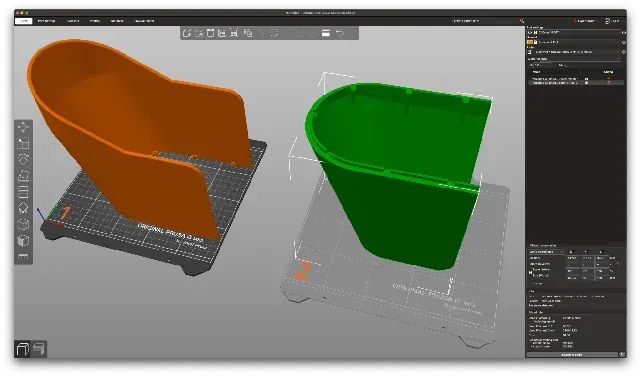Click editing icon of second object row
The image size is (640, 376).
tap(609, 83)
